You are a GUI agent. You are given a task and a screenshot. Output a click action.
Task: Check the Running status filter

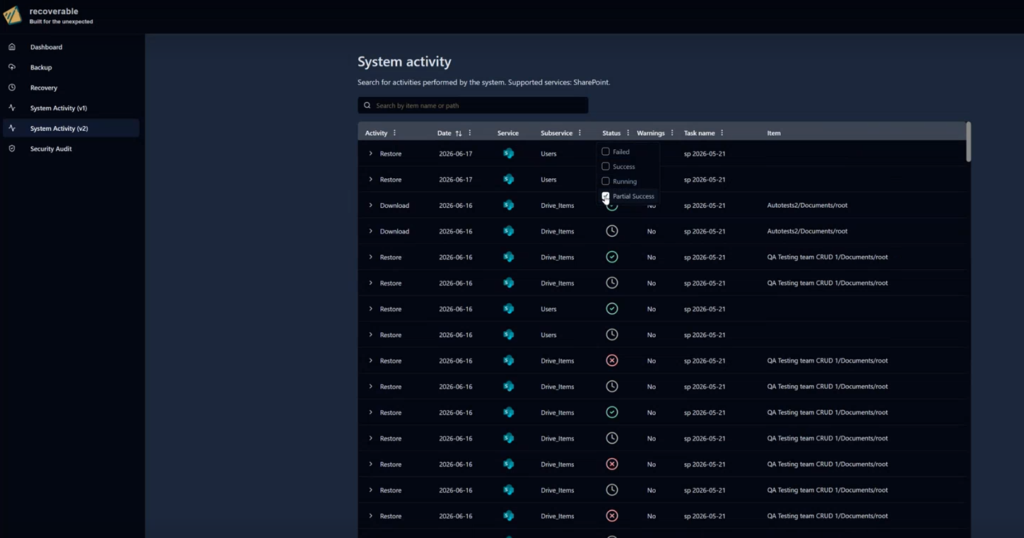point(605,182)
